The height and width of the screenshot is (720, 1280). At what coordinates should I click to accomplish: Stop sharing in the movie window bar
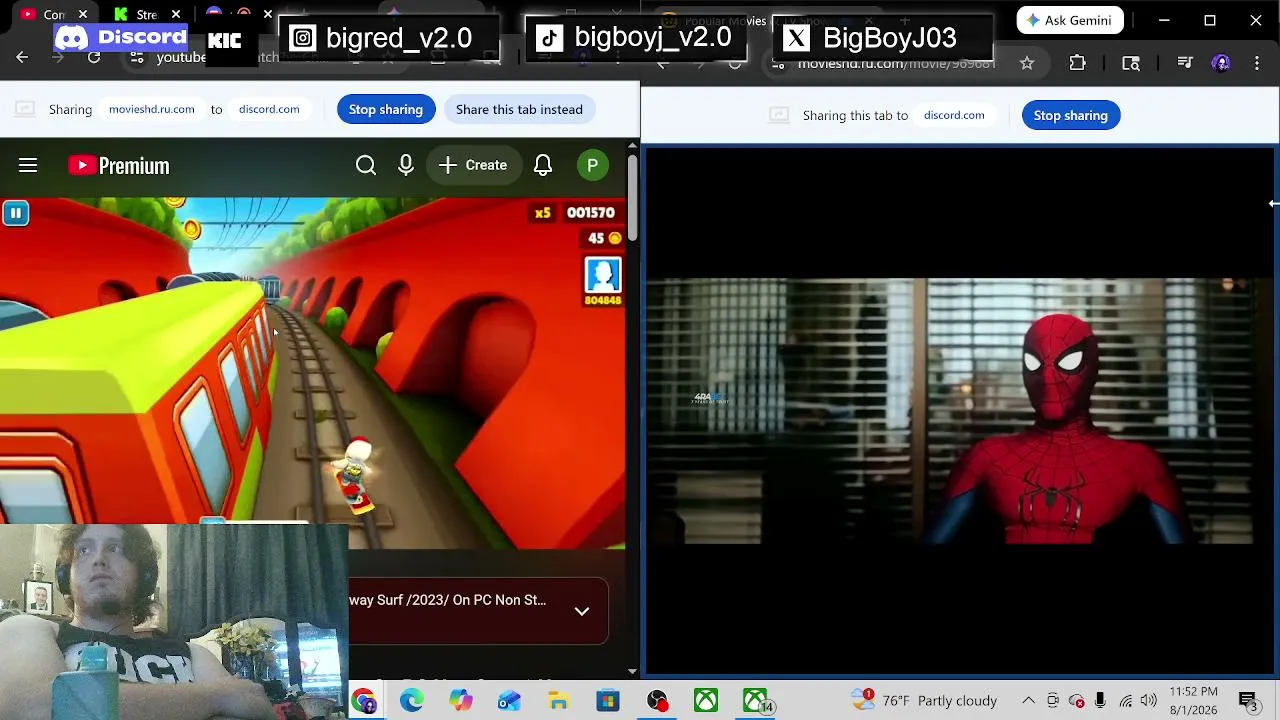(1071, 115)
